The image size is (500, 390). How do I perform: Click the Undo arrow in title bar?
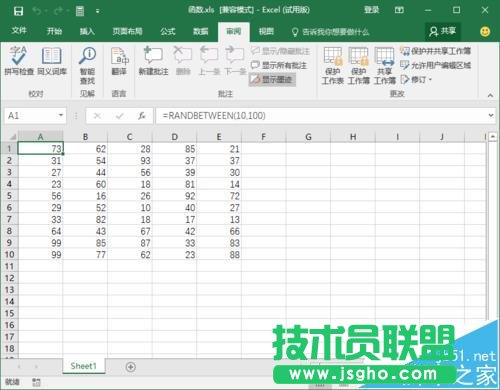[37, 11]
